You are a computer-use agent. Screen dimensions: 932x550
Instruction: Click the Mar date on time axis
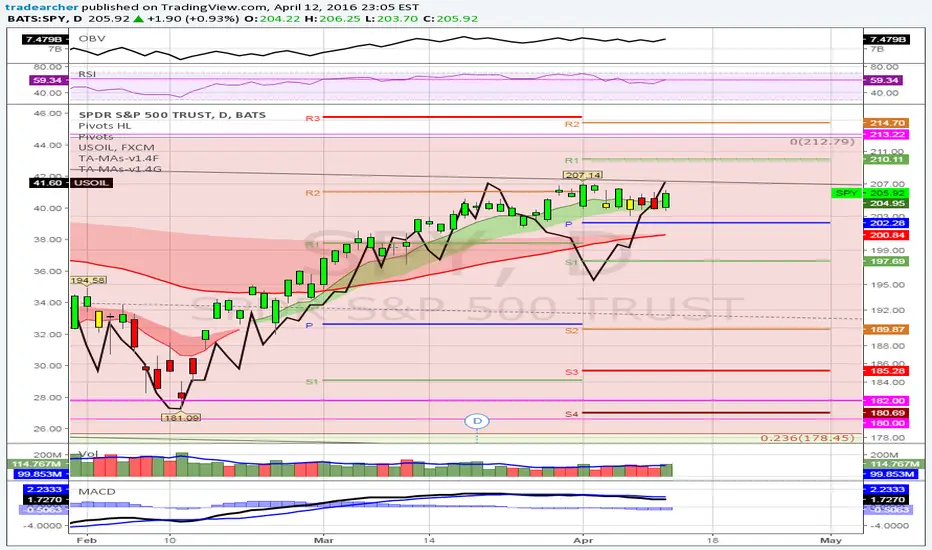[x=324, y=540]
